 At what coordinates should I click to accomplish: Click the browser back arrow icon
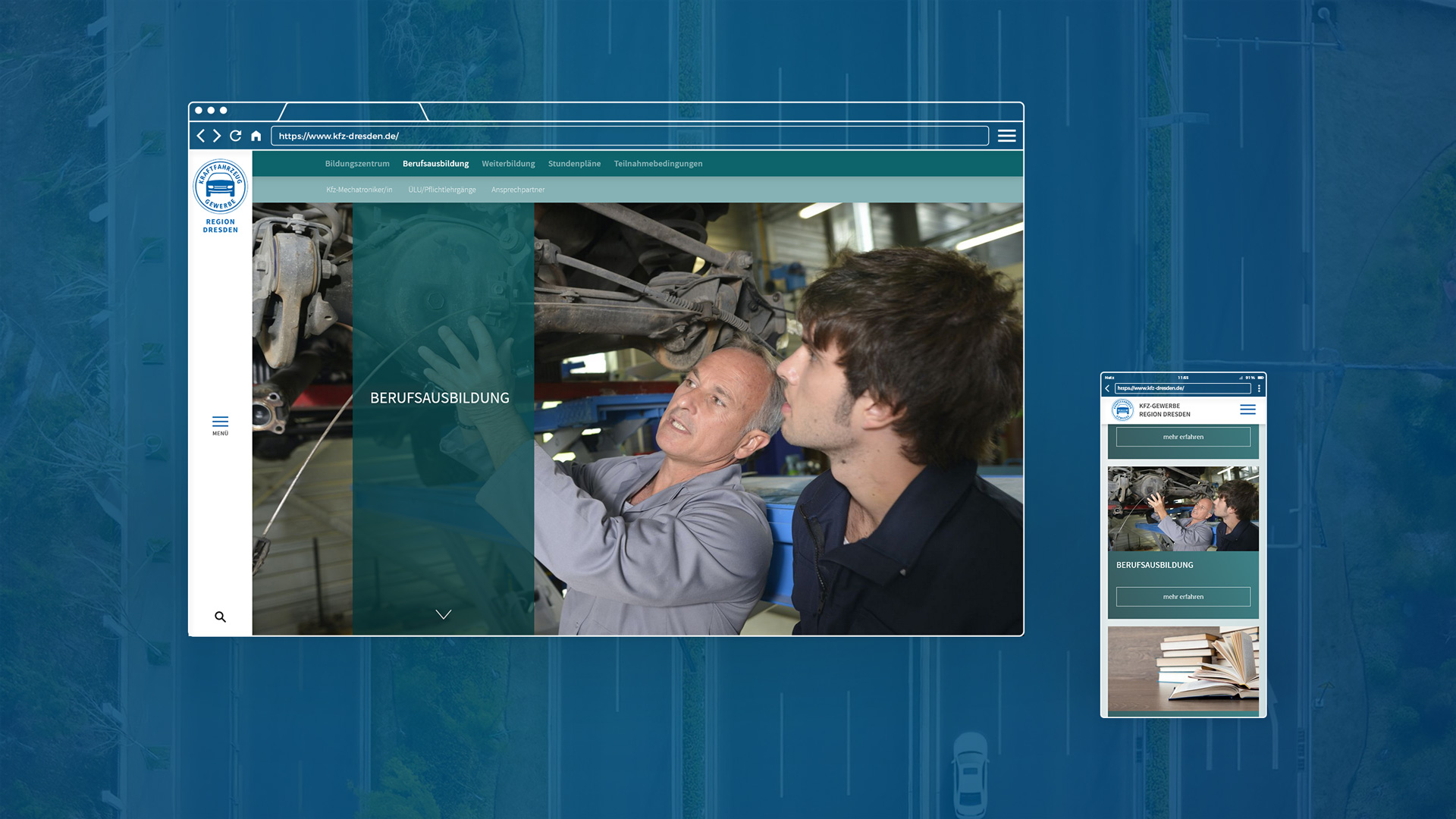click(201, 136)
